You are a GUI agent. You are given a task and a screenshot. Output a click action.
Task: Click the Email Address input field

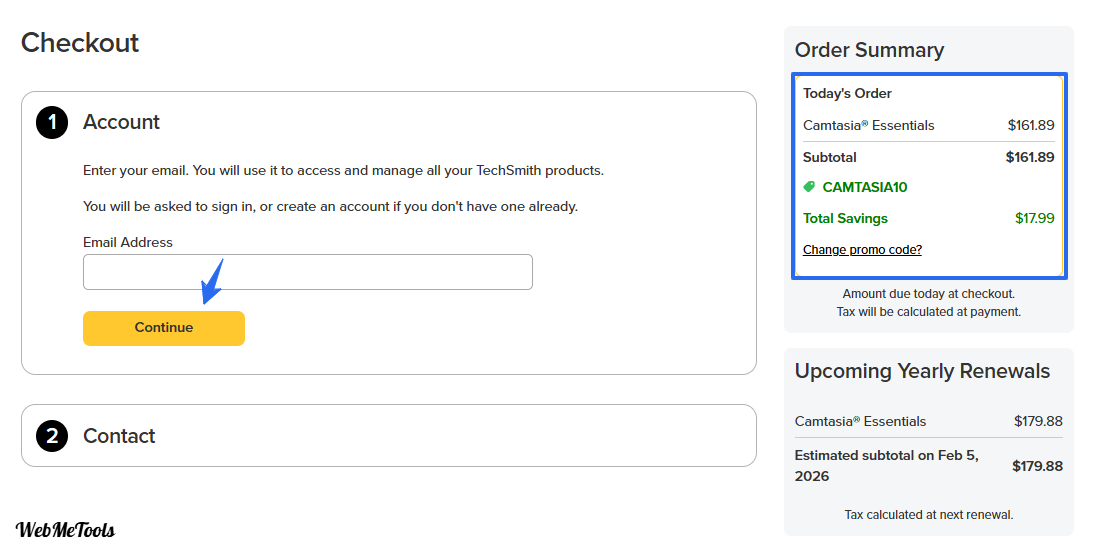307,272
